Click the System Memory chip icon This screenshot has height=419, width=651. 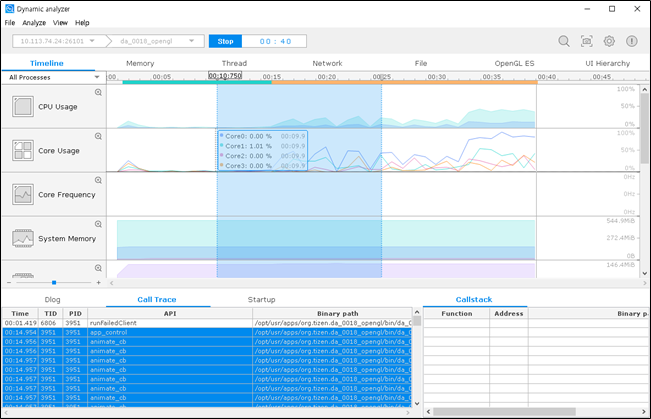[23, 238]
